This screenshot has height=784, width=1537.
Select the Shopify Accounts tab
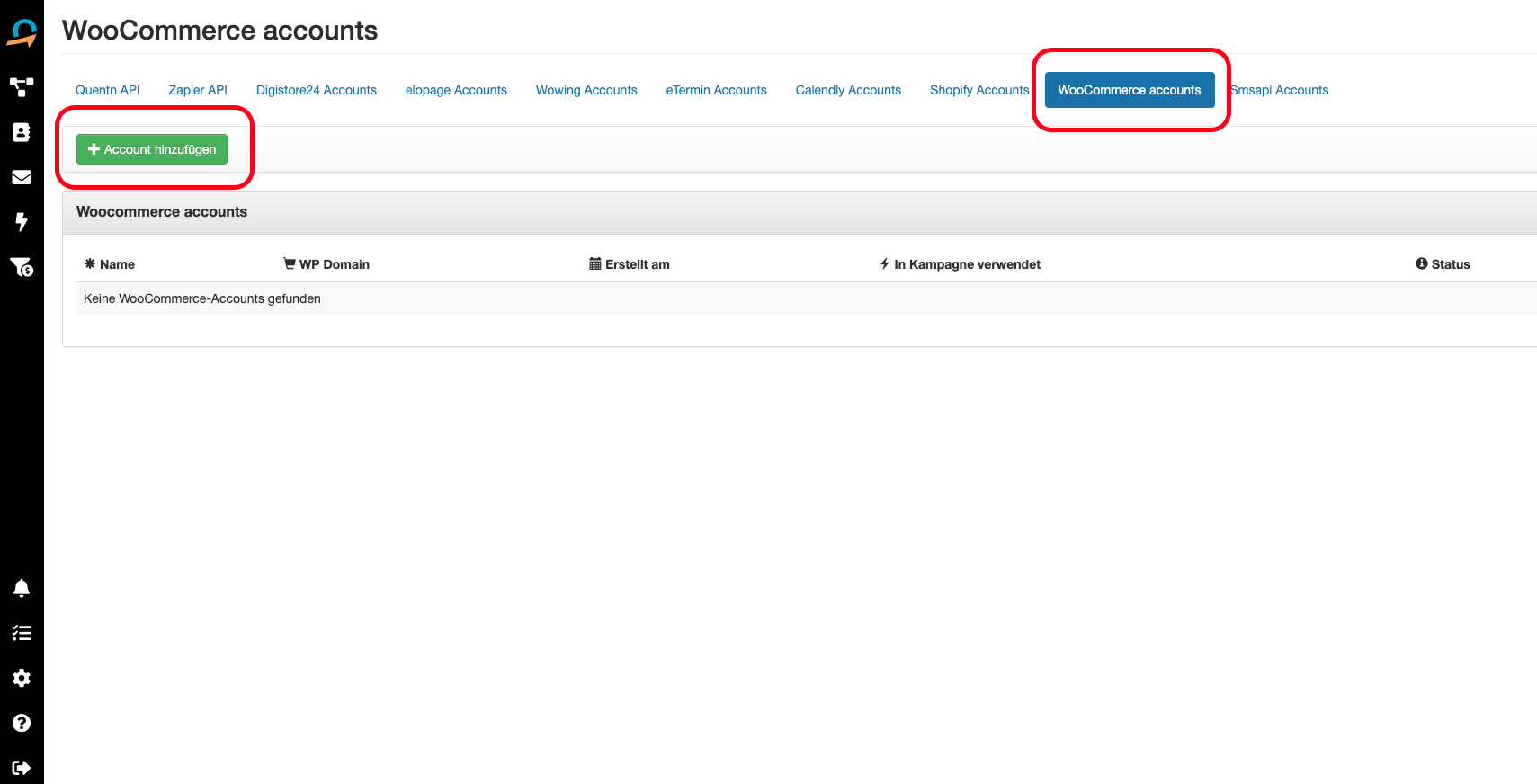979,90
